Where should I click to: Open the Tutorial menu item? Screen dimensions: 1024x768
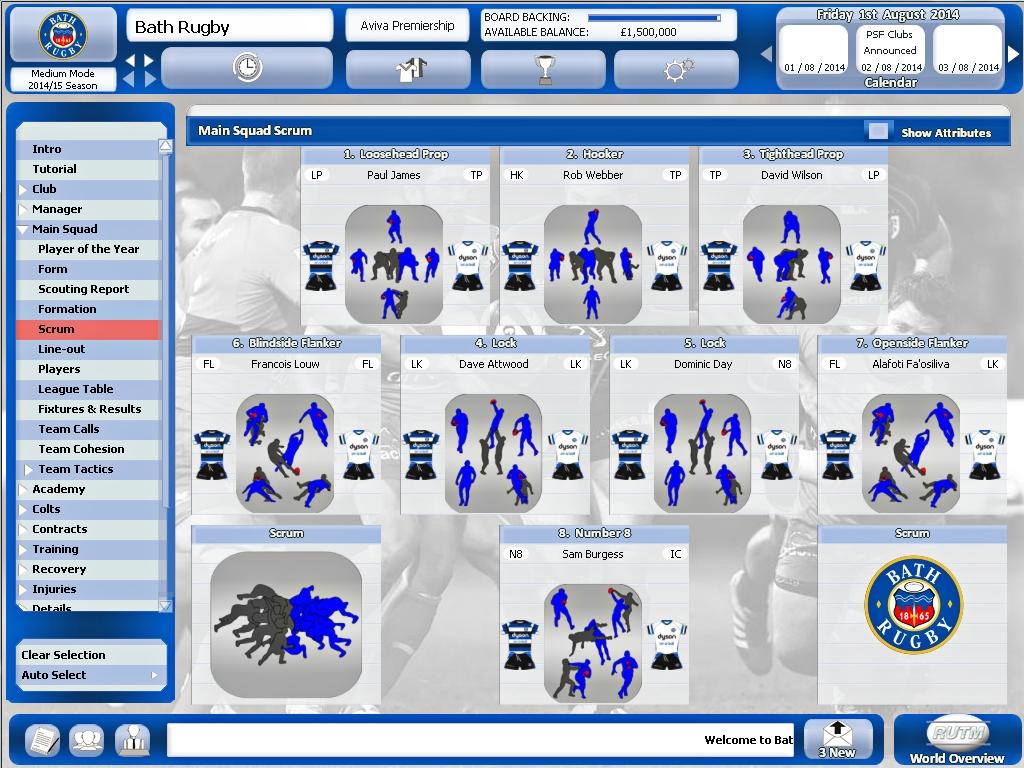pyautogui.click(x=88, y=169)
